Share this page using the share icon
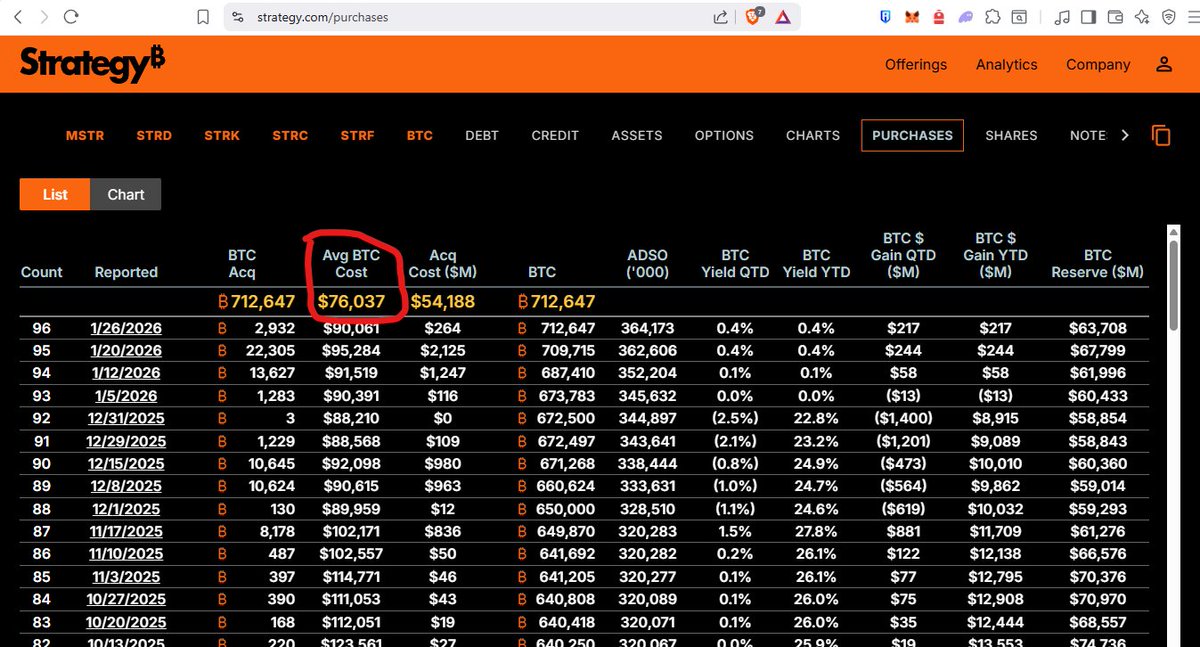 (x=720, y=17)
